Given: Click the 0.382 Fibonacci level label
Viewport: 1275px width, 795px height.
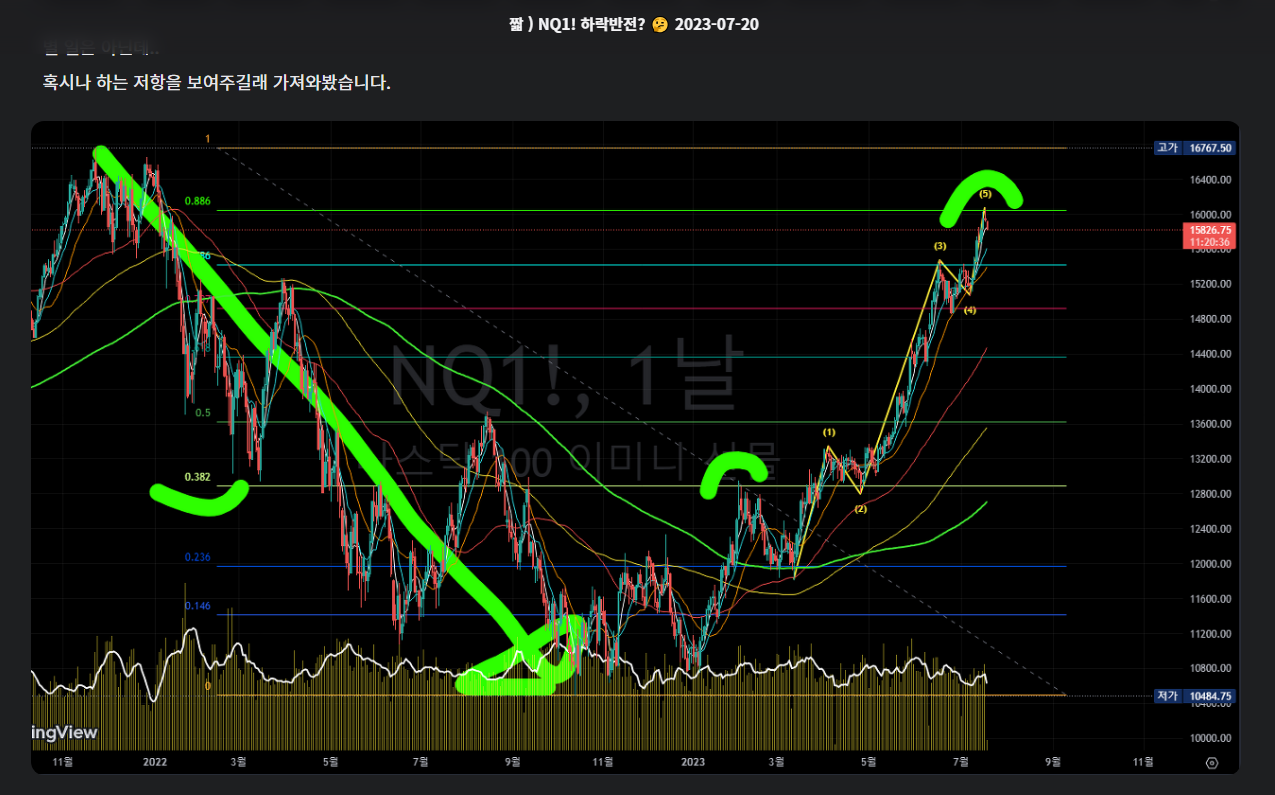Looking at the screenshot, I should point(198,477).
